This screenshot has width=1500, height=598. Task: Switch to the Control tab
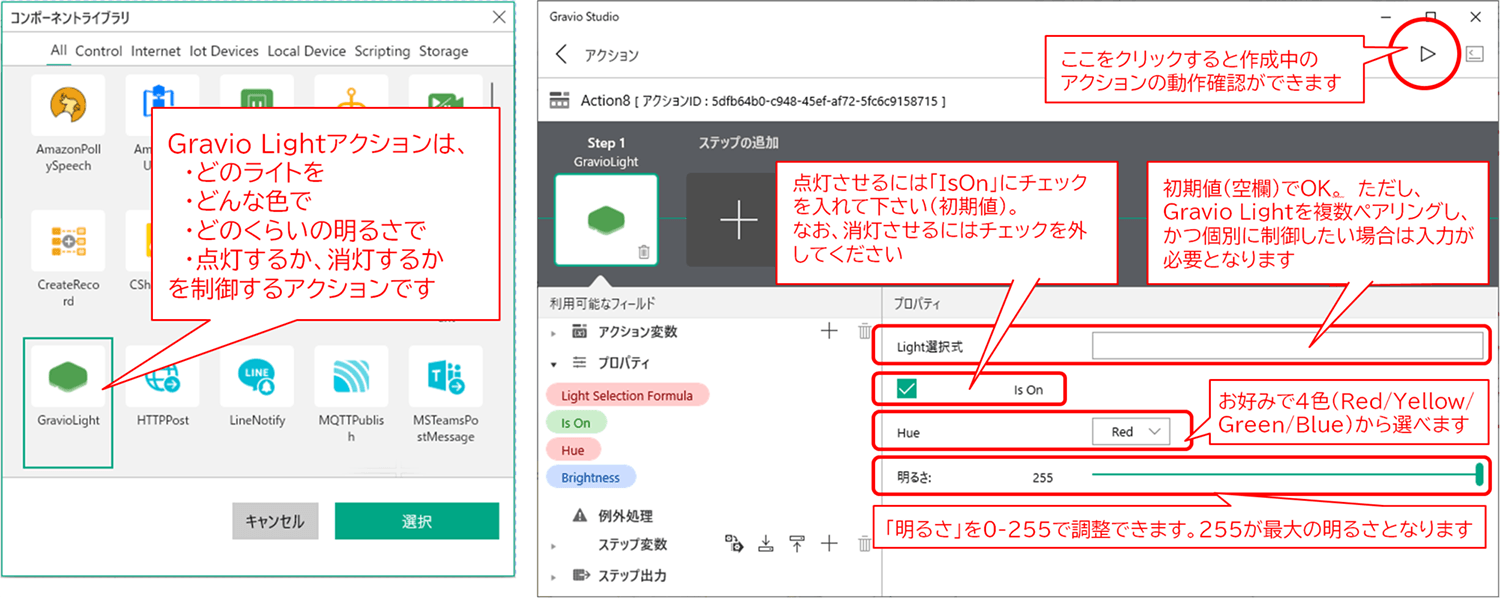tap(99, 51)
